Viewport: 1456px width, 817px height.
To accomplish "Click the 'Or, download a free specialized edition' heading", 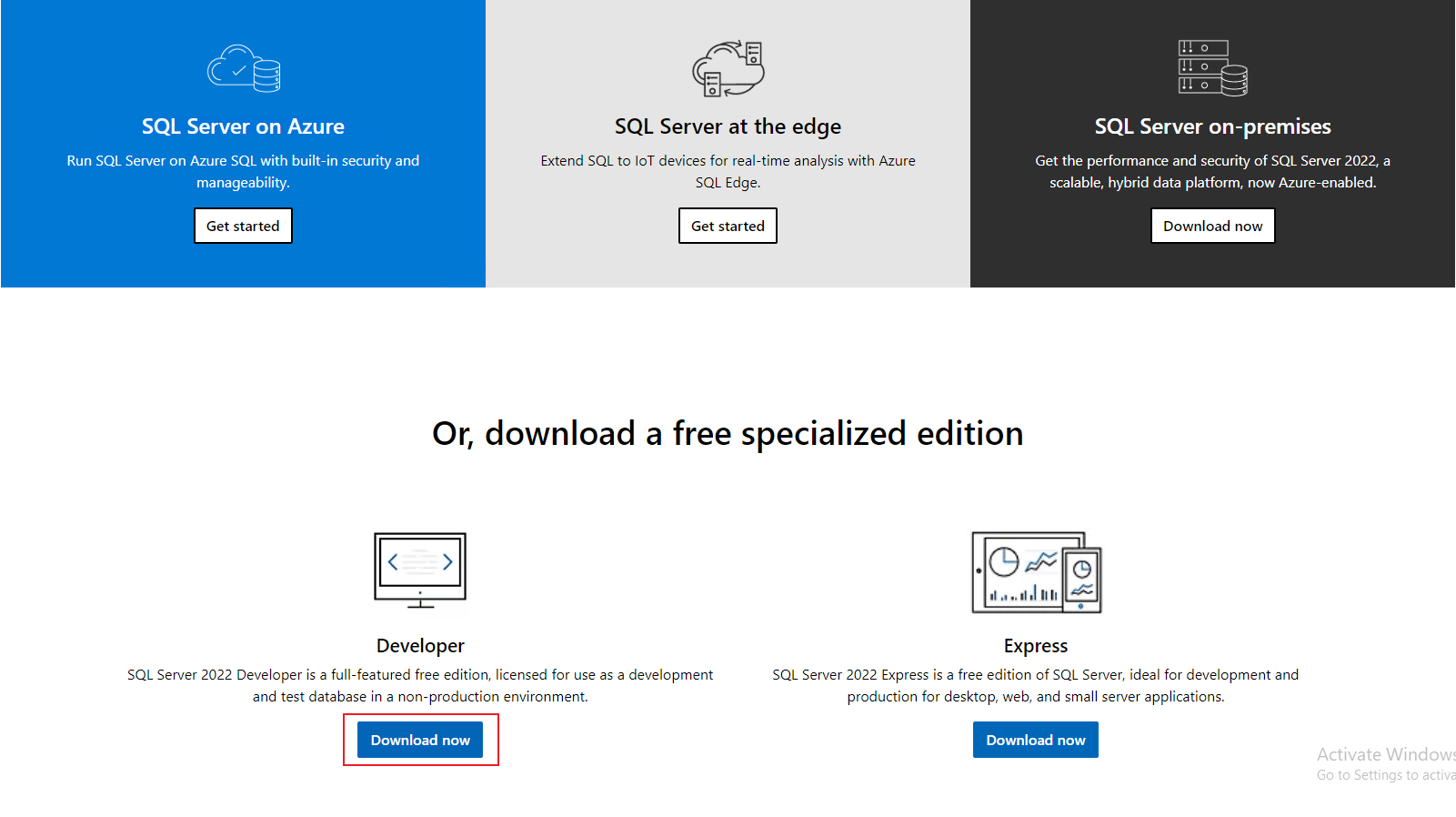I will 728,433.
